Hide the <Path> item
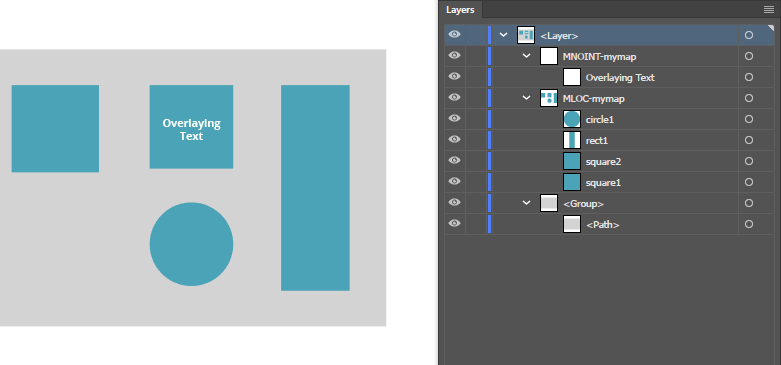 tap(454, 224)
